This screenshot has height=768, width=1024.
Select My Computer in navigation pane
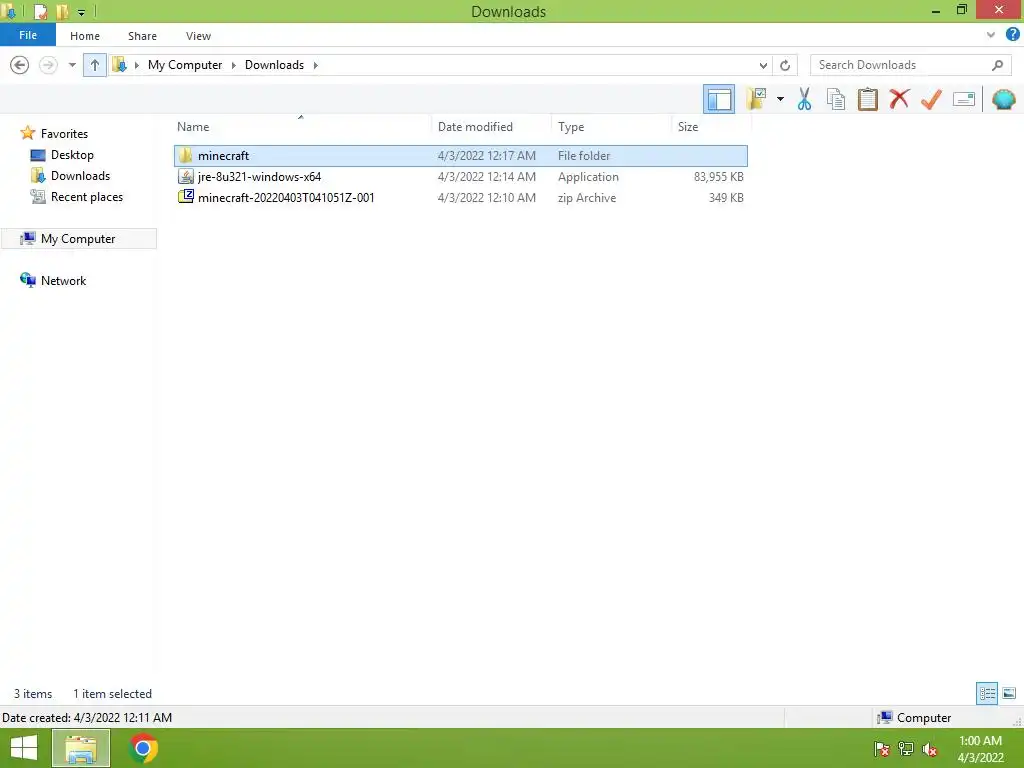78,238
